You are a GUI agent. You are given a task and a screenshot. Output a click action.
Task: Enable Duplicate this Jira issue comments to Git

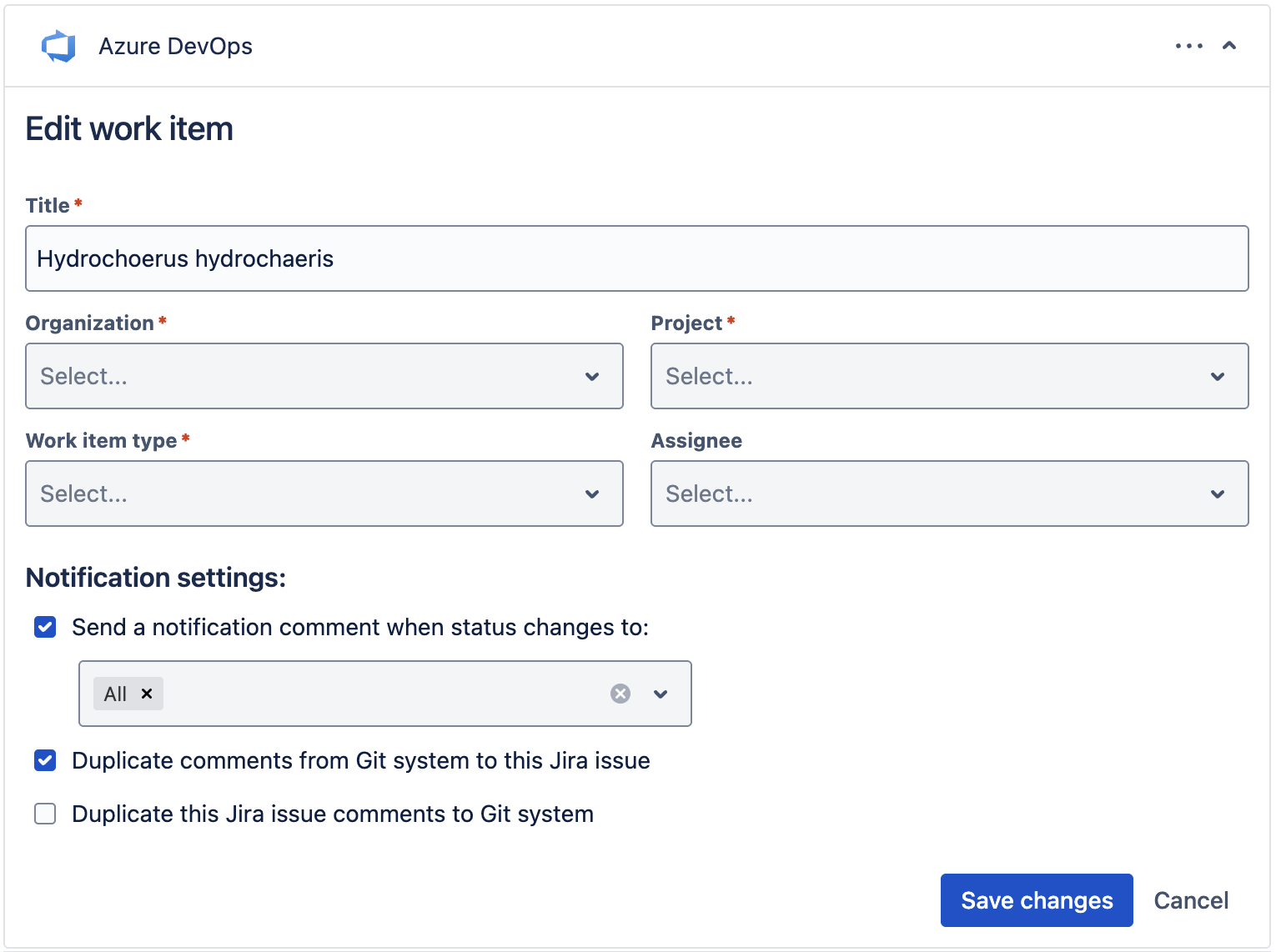tap(45, 814)
